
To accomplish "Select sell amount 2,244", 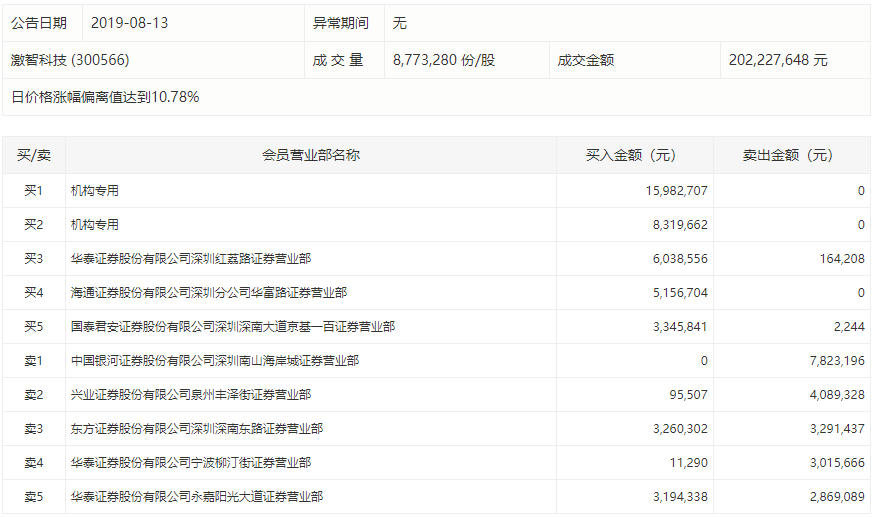I will (x=849, y=326).
